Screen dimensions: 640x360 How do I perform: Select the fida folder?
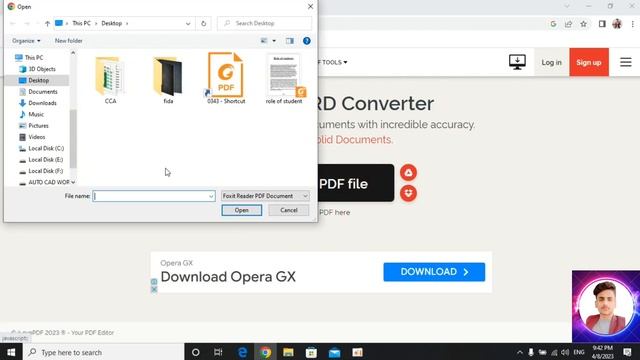tap(168, 80)
